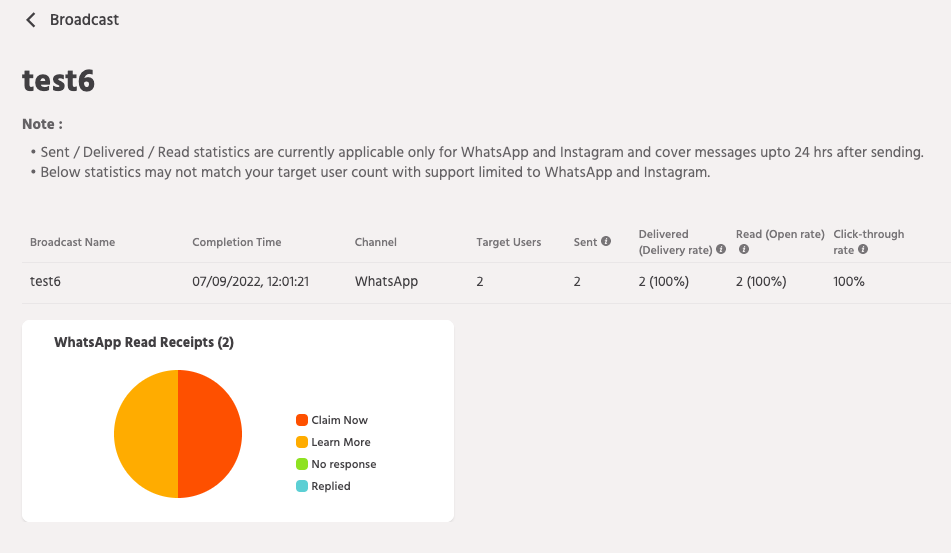
Task: Click the Broadcast Name column header
Action: (x=72, y=242)
